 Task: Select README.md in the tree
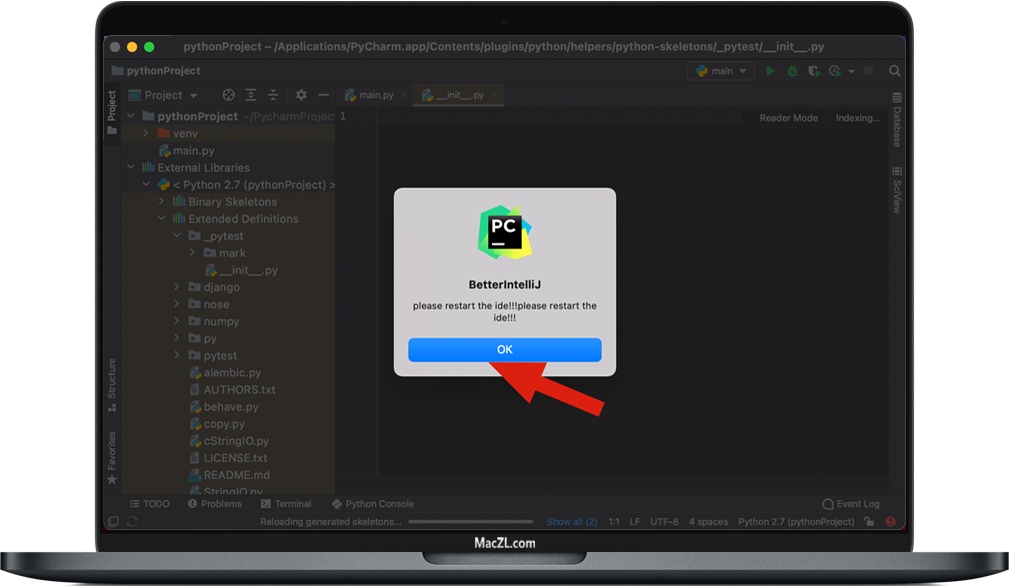229,475
